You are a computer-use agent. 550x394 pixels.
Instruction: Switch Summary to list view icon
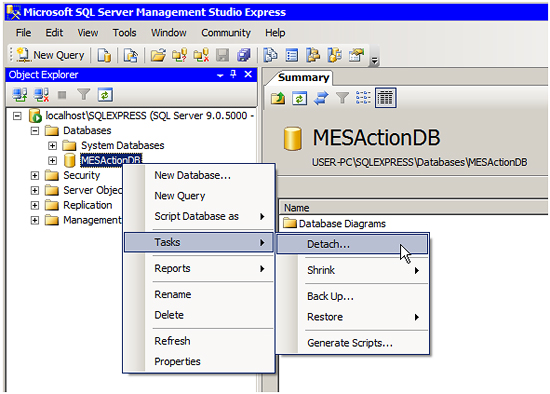pyautogui.click(x=363, y=98)
